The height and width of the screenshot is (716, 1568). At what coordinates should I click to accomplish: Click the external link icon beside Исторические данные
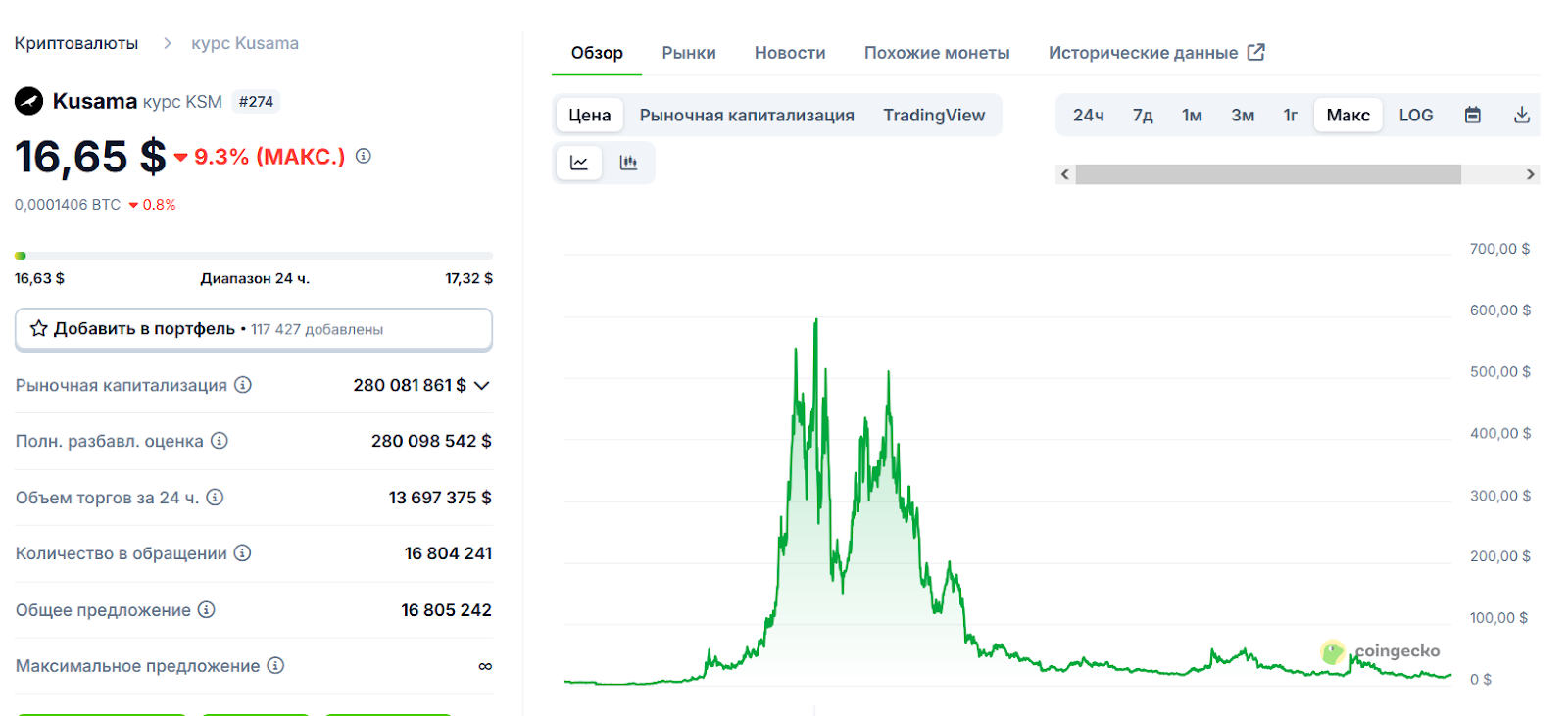[x=1255, y=52]
